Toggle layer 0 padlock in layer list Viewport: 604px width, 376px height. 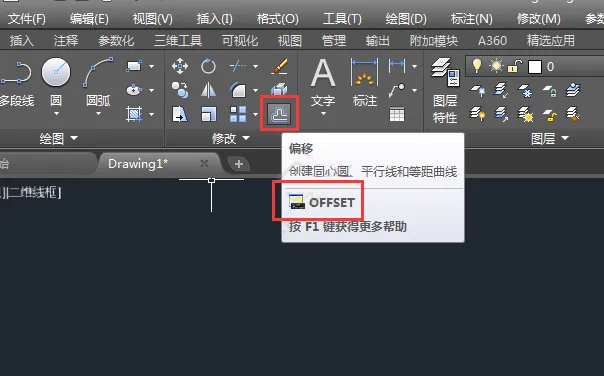515,66
